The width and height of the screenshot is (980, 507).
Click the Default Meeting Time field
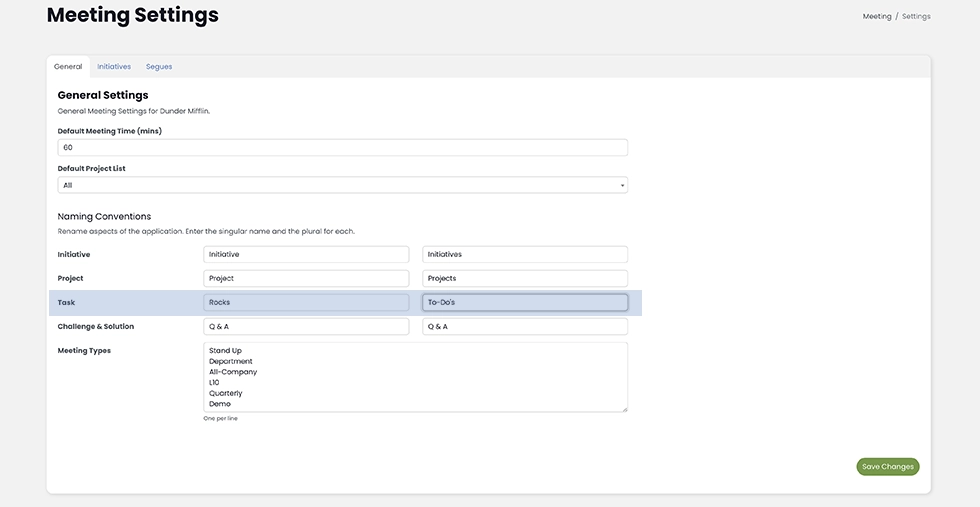click(342, 147)
